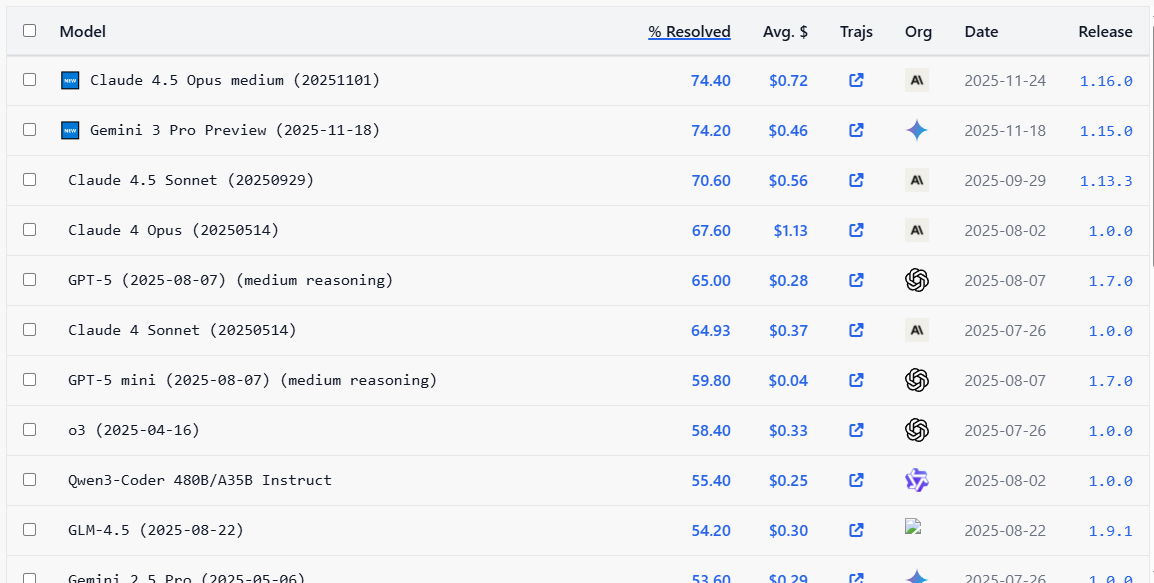Viewport: 1154px width, 583px height.
Task: Check the box for Claude 4 Opus (20250514)
Action: click(x=30, y=230)
